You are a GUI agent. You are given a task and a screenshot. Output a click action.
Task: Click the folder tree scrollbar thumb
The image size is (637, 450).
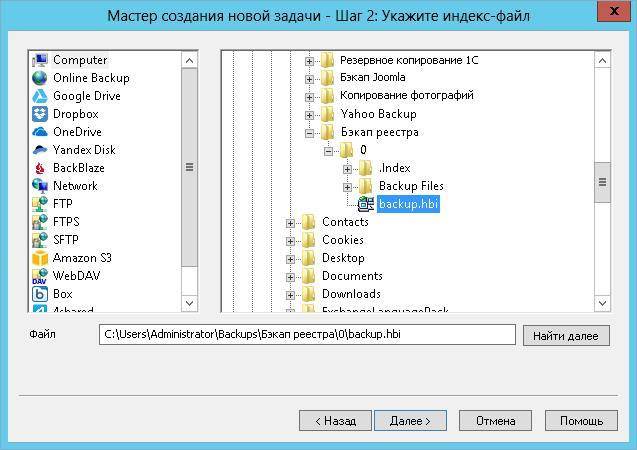602,182
